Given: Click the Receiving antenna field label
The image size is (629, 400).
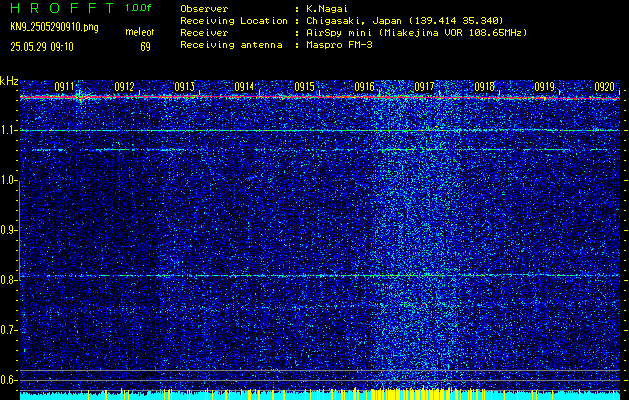Looking at the screenshot, I should (231, 45).
